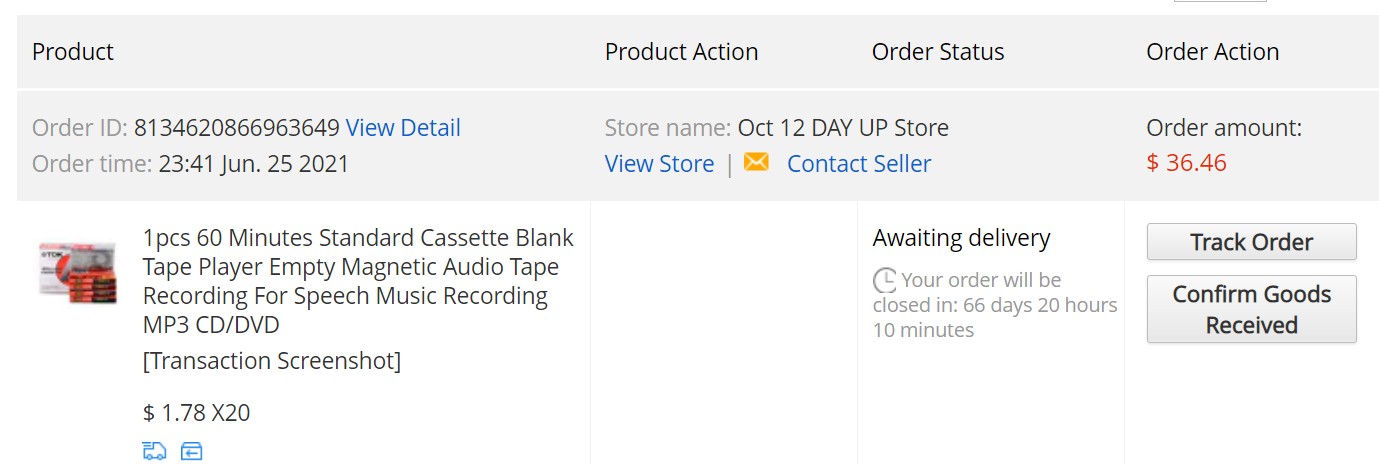Click the return box icon under price
The image size is (1391, 464).
coord(192,452)
